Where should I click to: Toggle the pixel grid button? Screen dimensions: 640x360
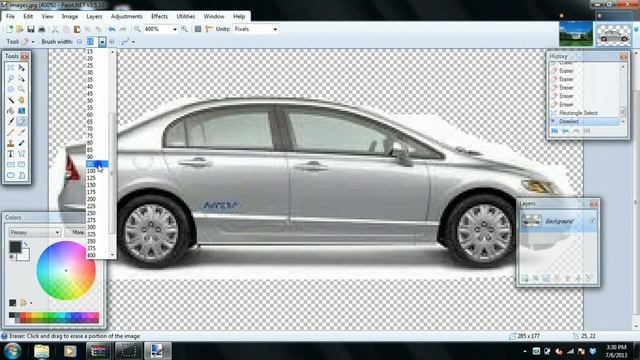(x=198, y=29)
